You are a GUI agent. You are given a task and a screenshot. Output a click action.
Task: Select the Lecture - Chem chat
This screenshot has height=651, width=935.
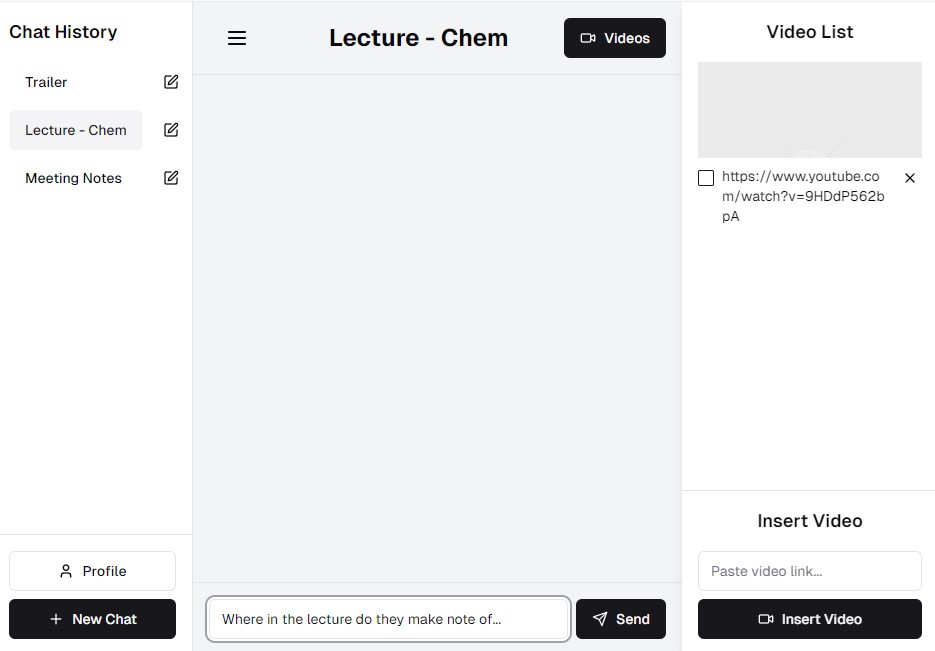[x=76, y=130]
